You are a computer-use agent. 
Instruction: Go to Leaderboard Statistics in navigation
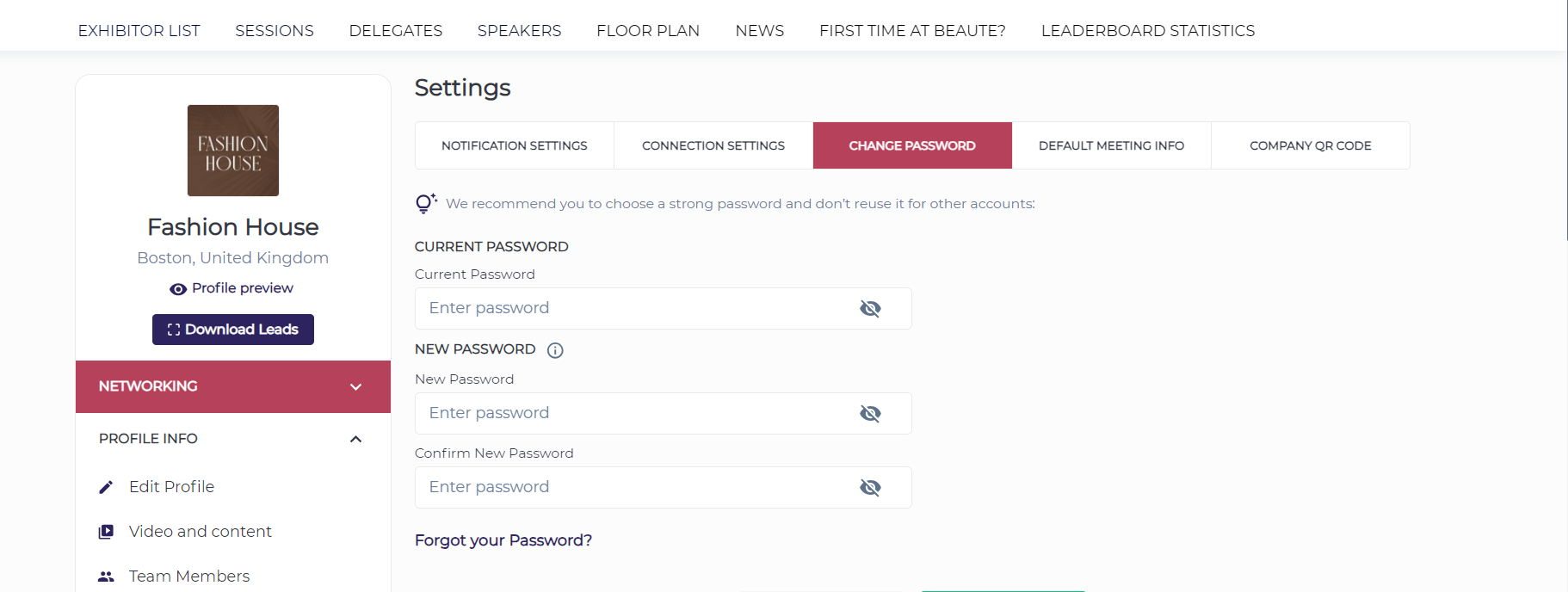pyautogui.click(x=1147, y=31)
